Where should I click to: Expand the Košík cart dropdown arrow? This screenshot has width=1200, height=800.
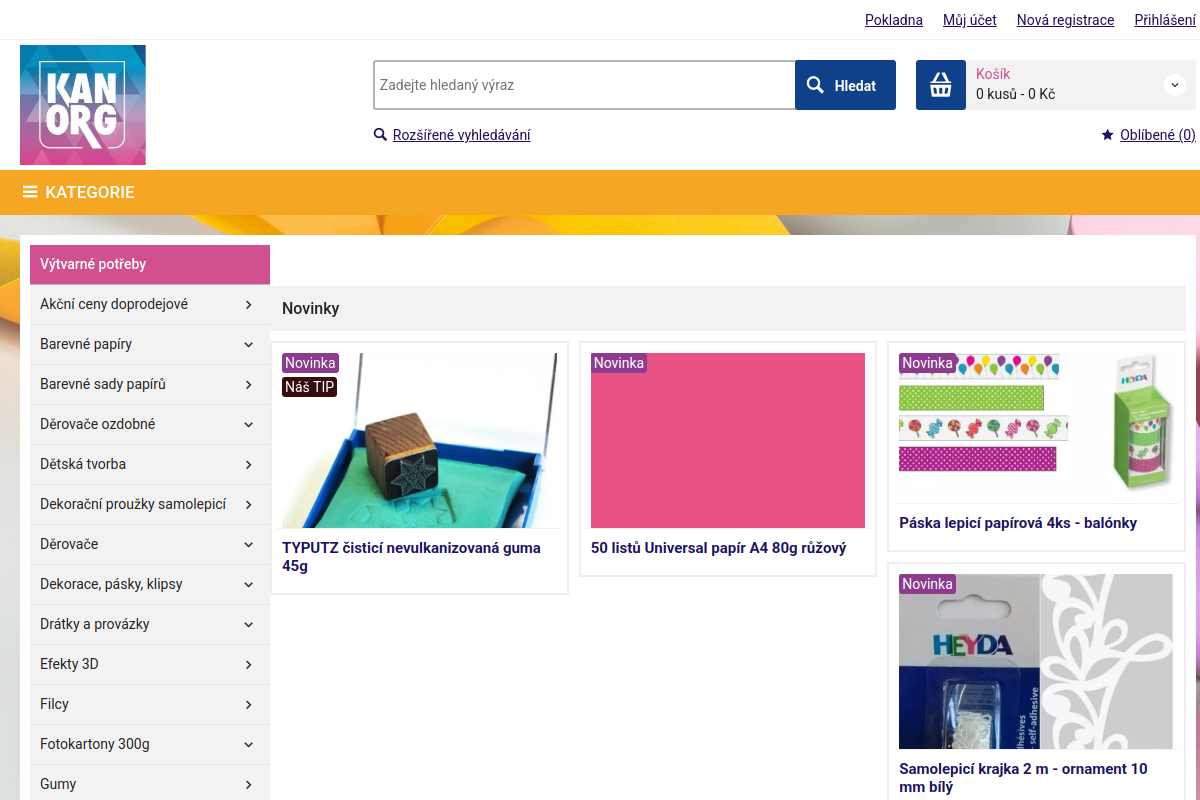pyautogui.click(x=1175, y=85)
